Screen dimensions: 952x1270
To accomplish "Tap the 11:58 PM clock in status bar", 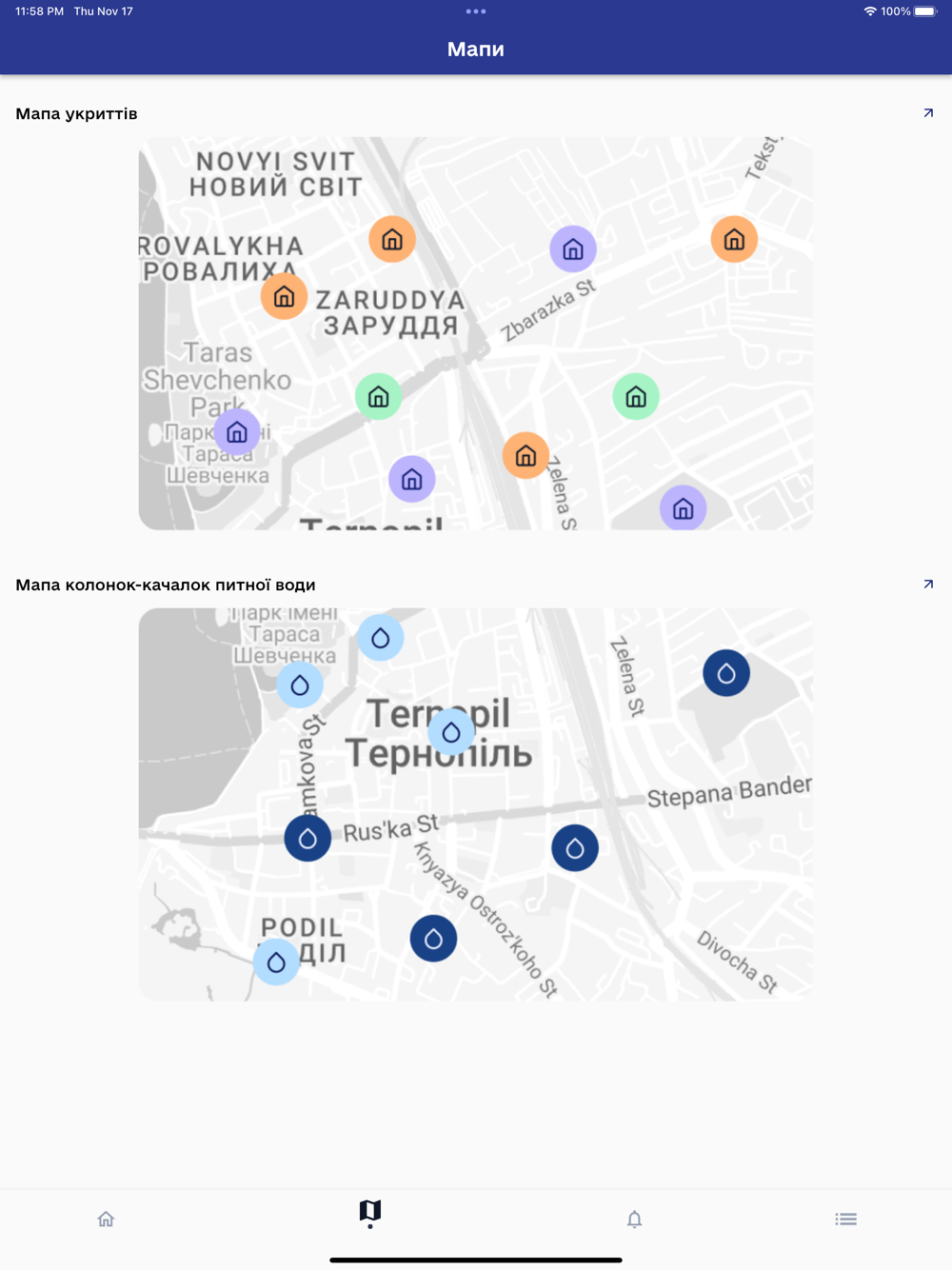I will pyautogui.click(x=40, y=11).
